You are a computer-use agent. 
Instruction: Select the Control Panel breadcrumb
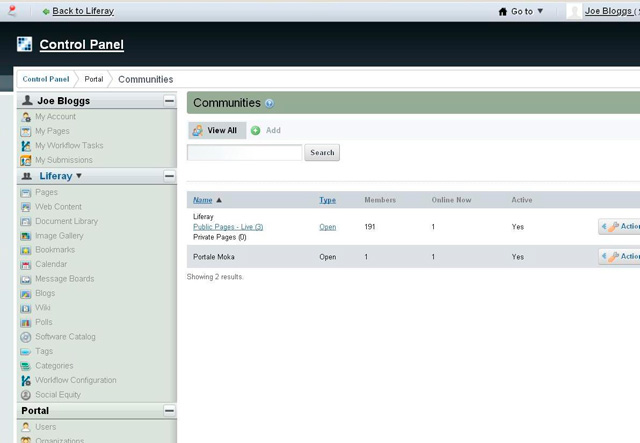click(46, 79)
